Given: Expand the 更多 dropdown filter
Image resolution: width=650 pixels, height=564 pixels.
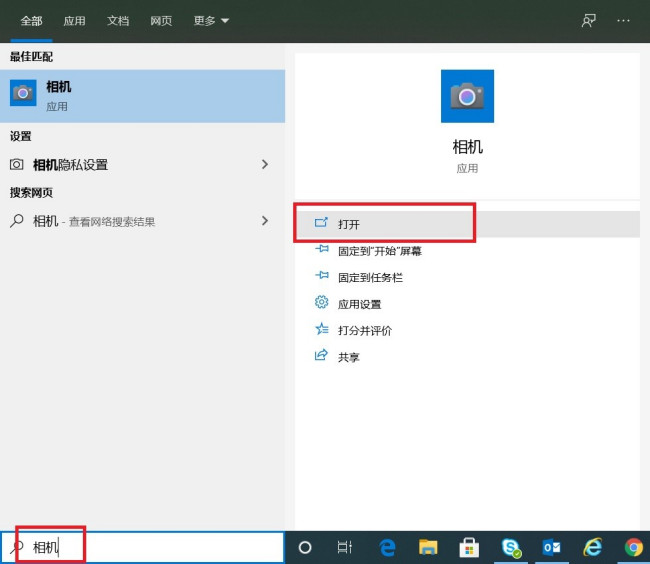Looking at the screenshot, I should 211,20.
